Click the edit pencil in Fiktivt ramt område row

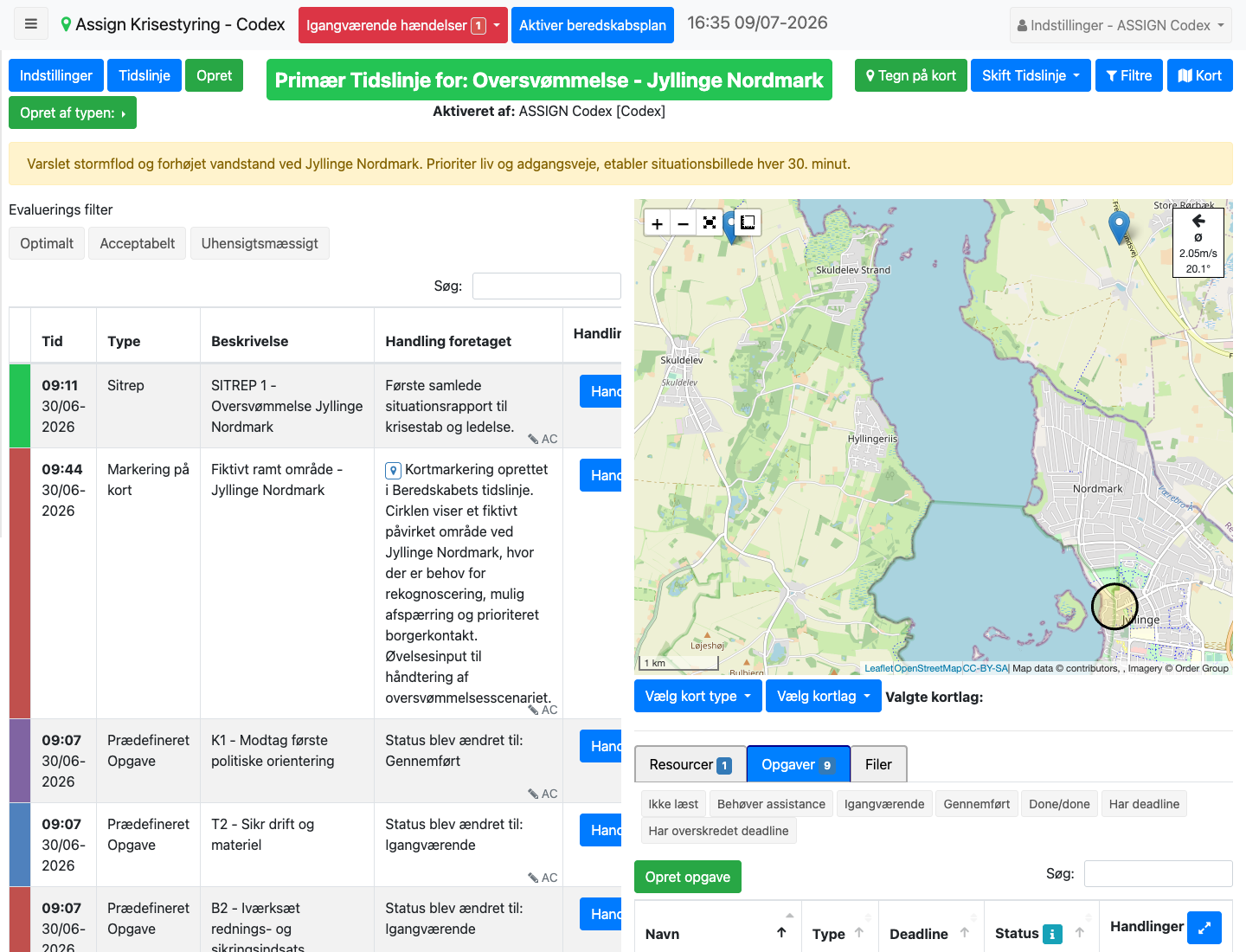point(534,711)
